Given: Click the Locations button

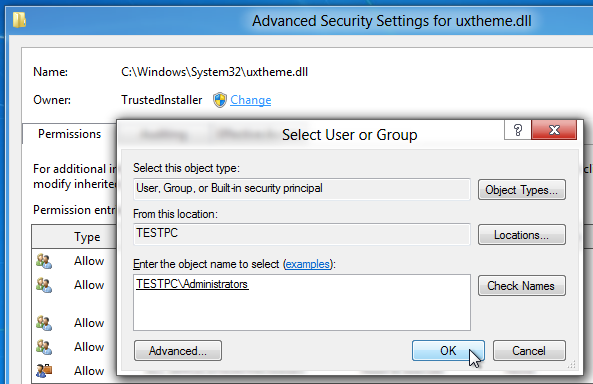Looking at the screenshot, I should click(522, 235).
